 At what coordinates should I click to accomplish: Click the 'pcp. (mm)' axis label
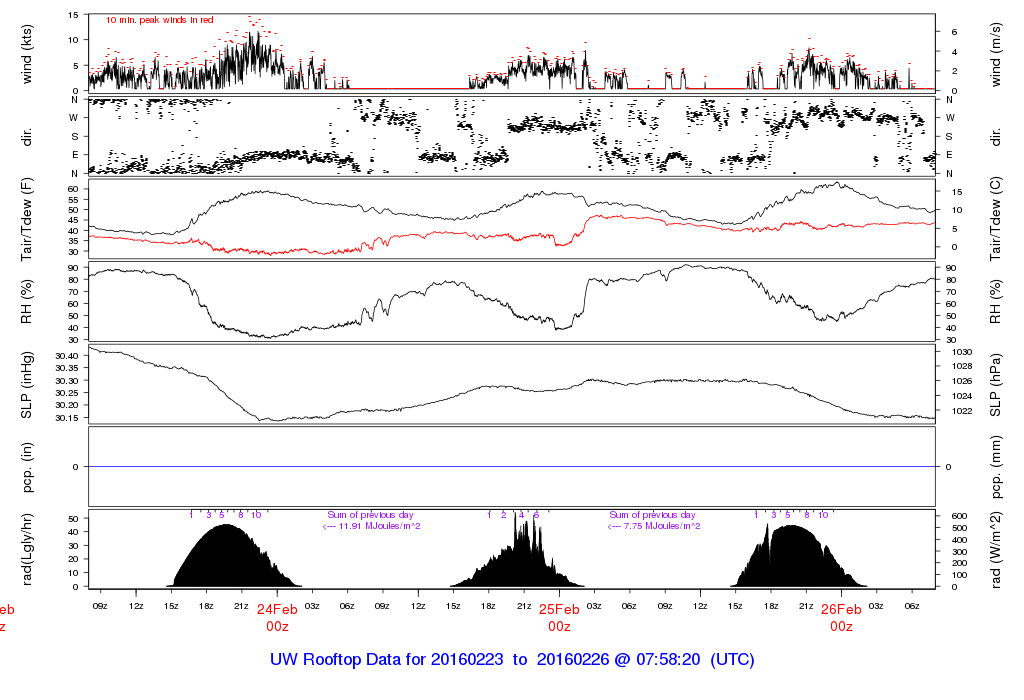pyautogui.click(x=996, y=467)
